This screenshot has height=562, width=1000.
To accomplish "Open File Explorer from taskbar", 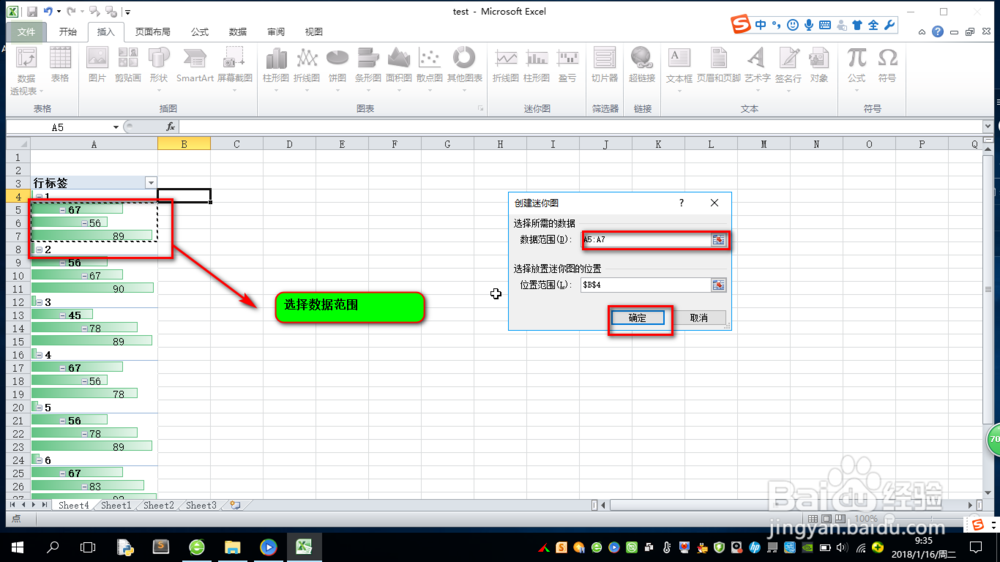I will click(x=232, y=547).
